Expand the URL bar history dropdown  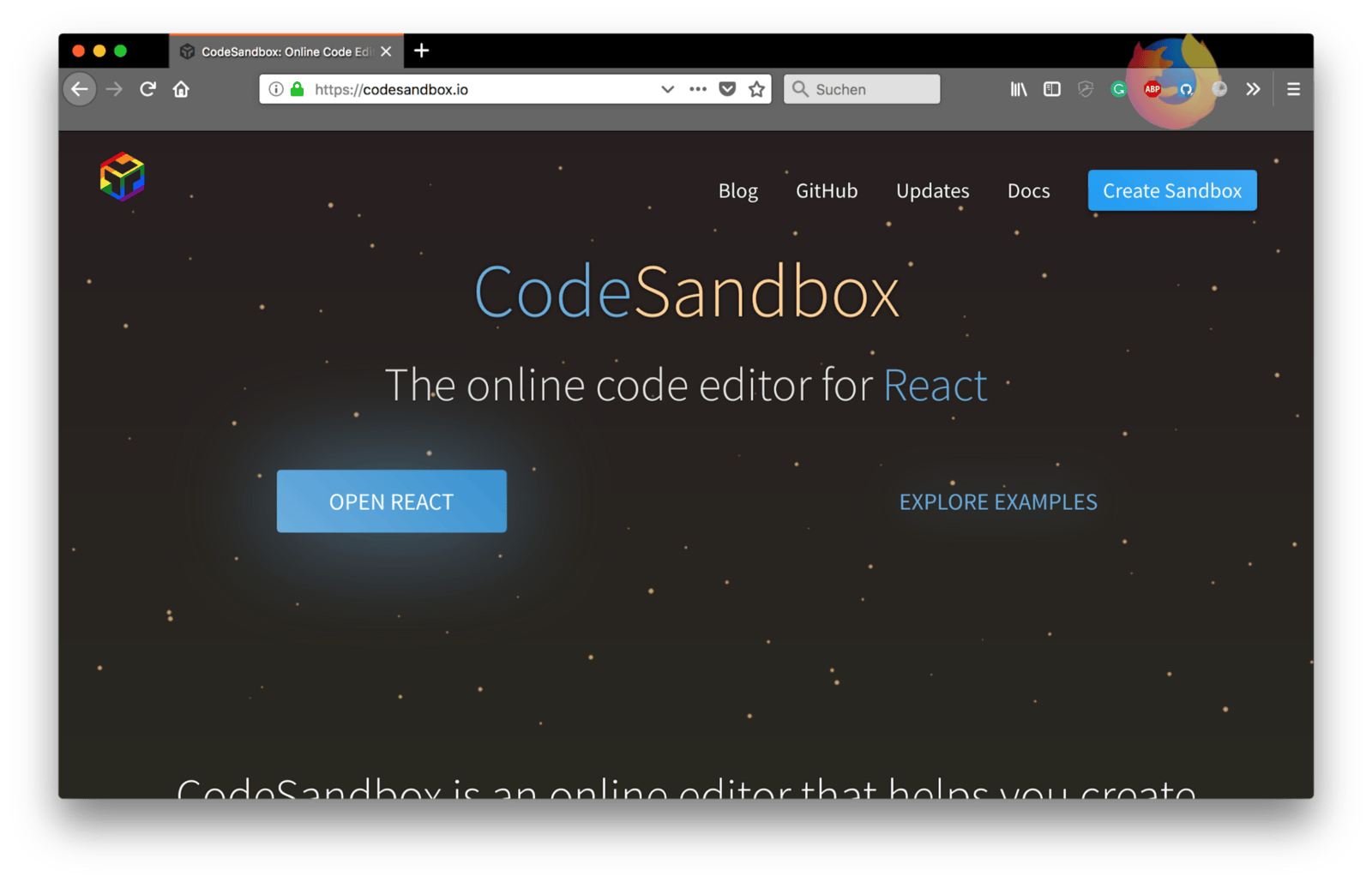(667, 89)
